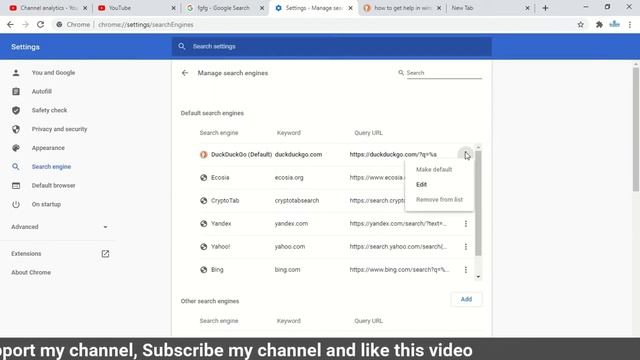Select Search engine in sidebar
Viewport: 640px width, 360px height.
(x=51, y=167)
